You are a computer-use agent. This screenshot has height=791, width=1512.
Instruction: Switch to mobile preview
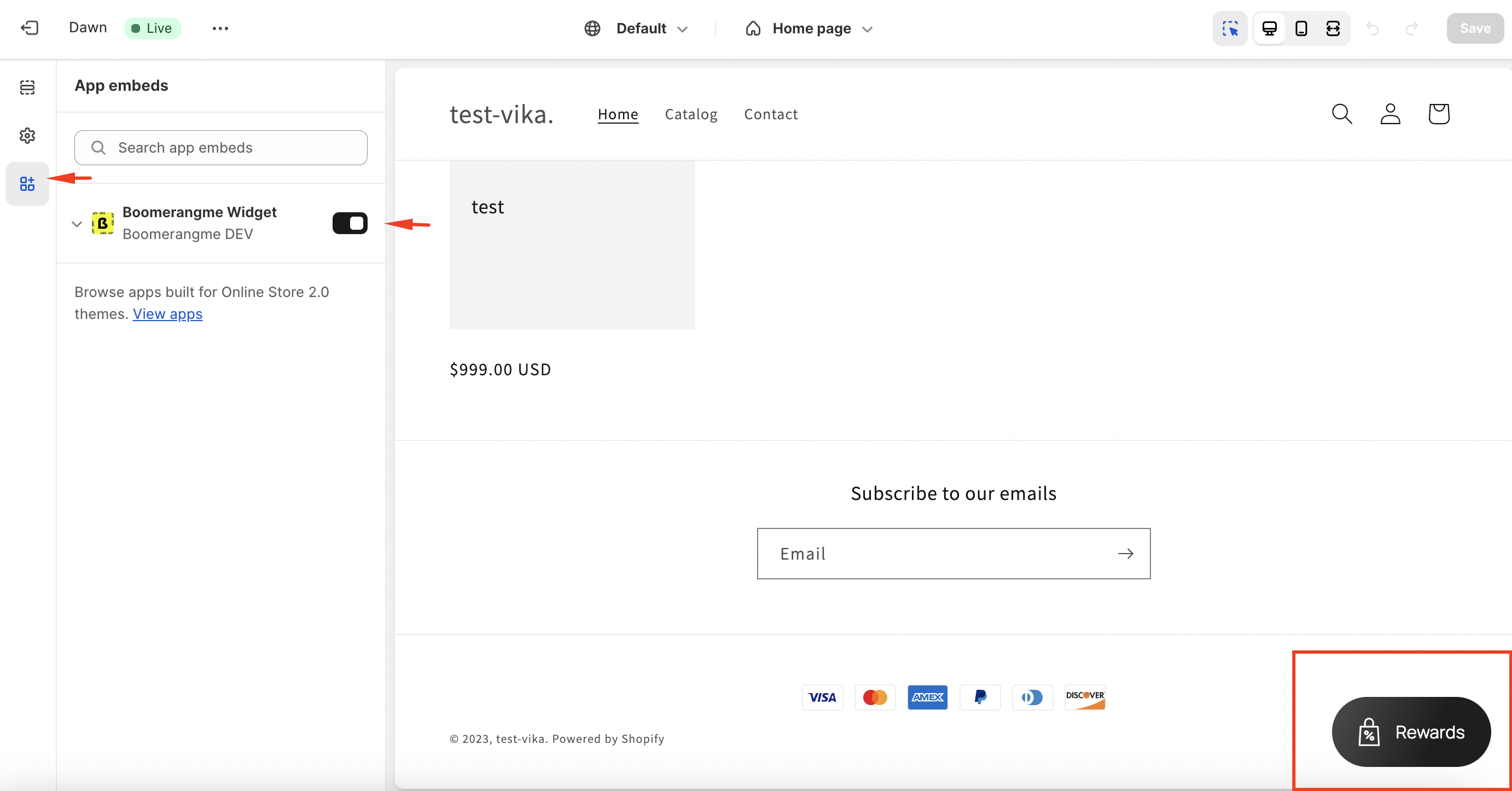tap(1301, 28)
